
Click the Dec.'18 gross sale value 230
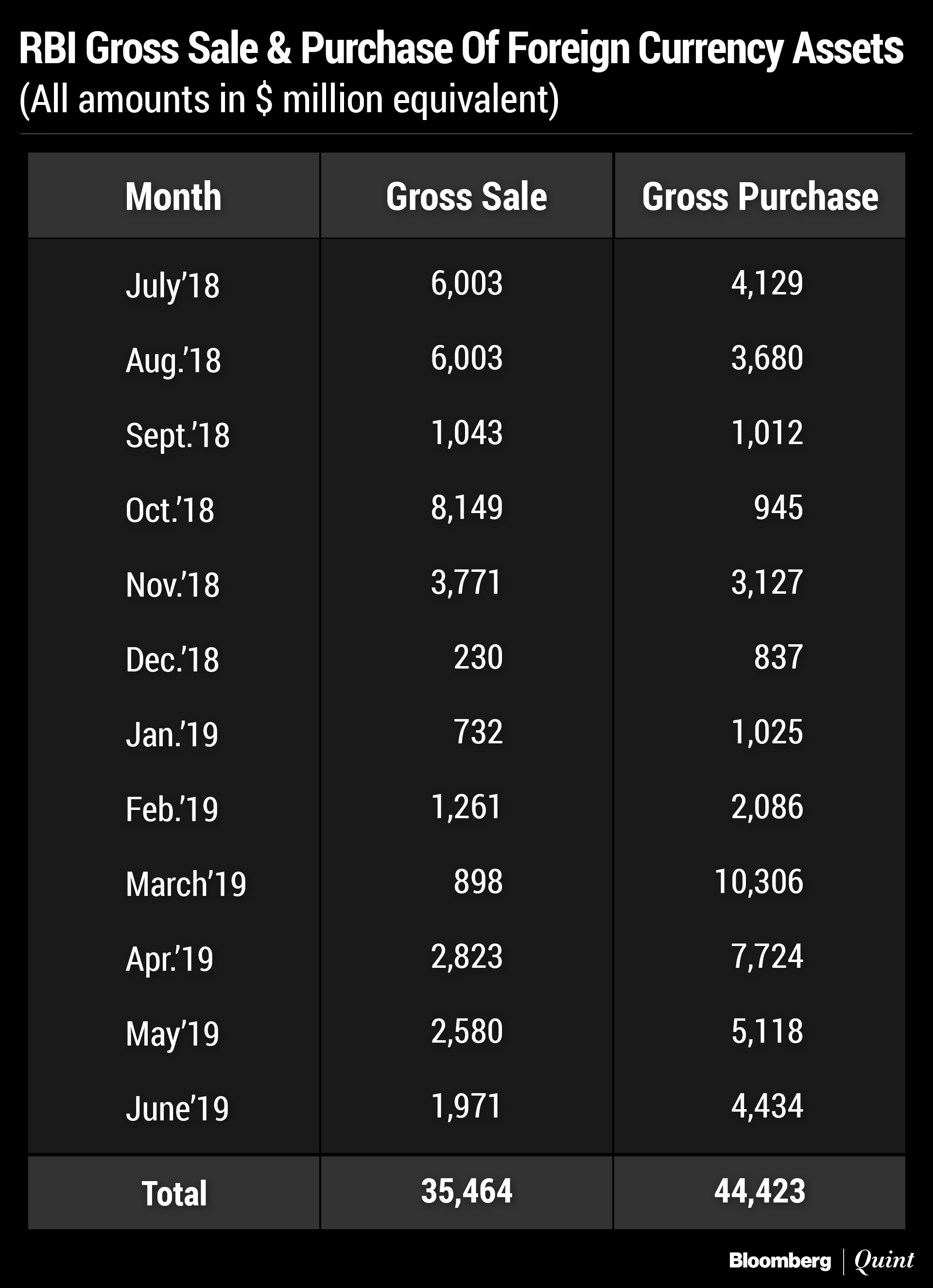click(478, 657)
